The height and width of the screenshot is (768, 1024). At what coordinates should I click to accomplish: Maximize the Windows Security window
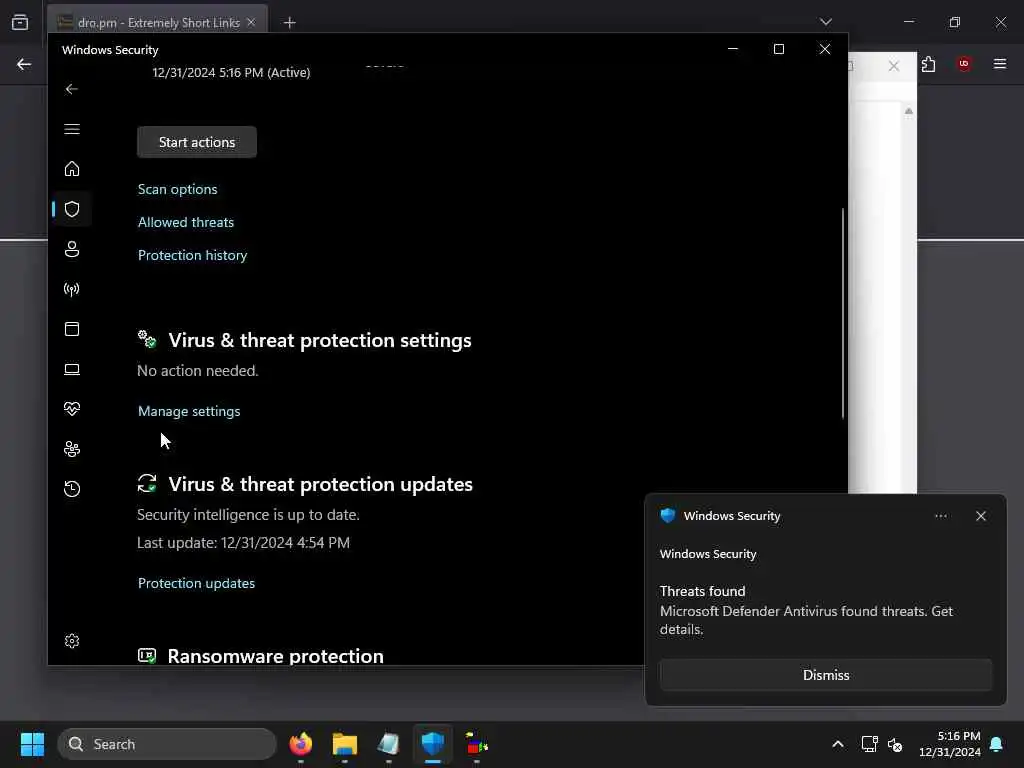(x=778, y=49)
